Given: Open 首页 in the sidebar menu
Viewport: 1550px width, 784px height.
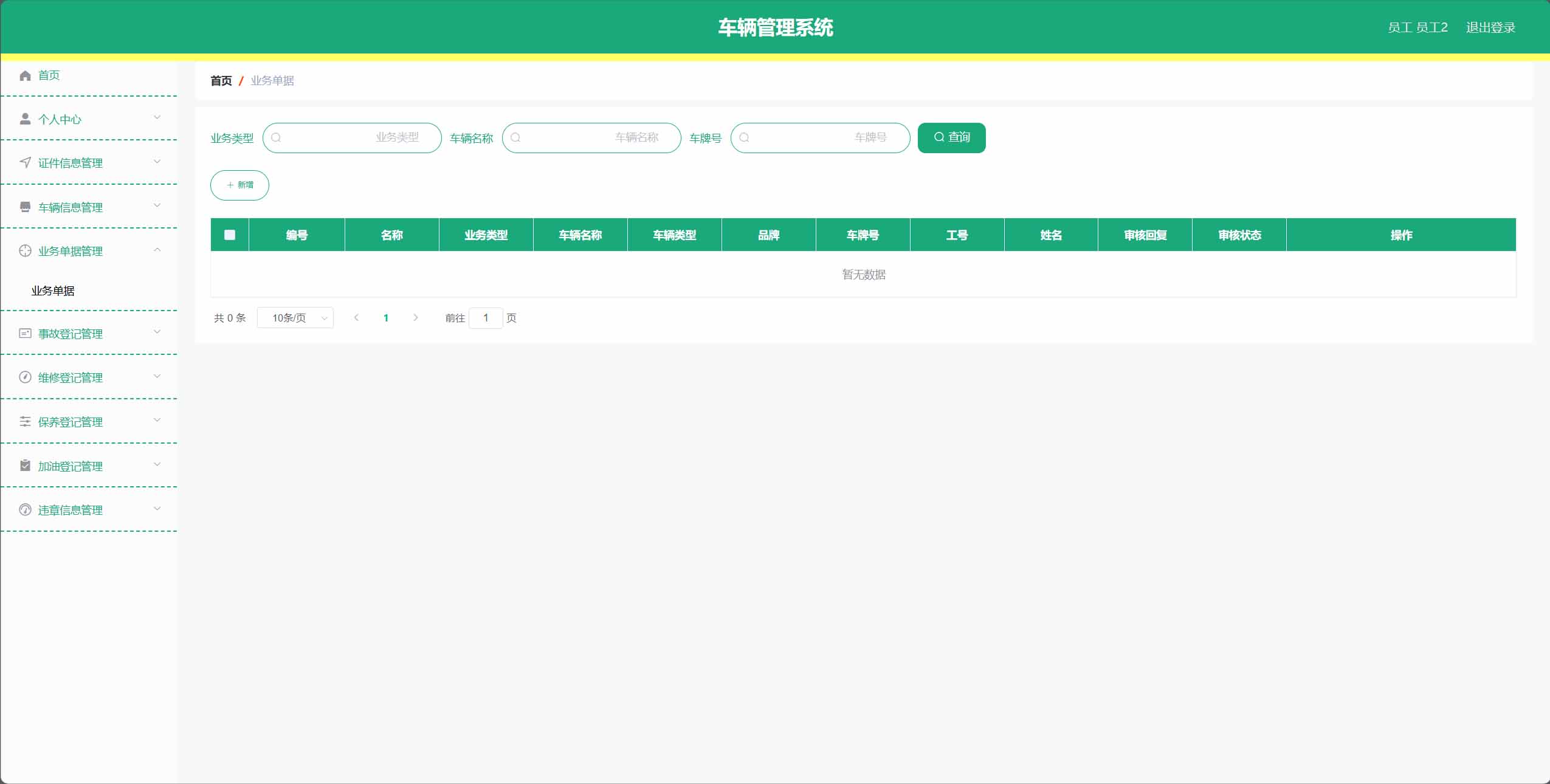Looking at the screenshot, I should pos(89,75).
